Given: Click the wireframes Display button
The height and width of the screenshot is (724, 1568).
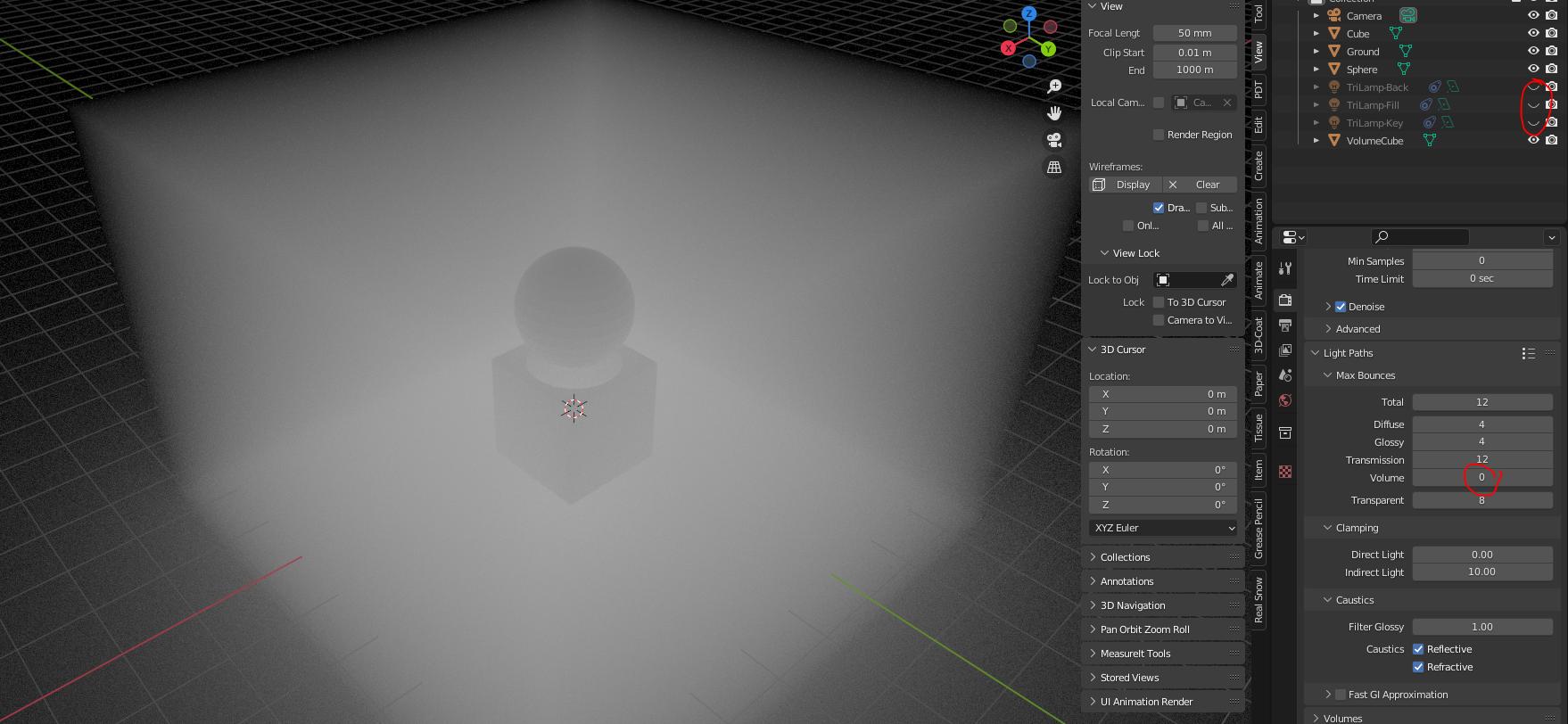Looking at the screenshot, I should 1124,185.
